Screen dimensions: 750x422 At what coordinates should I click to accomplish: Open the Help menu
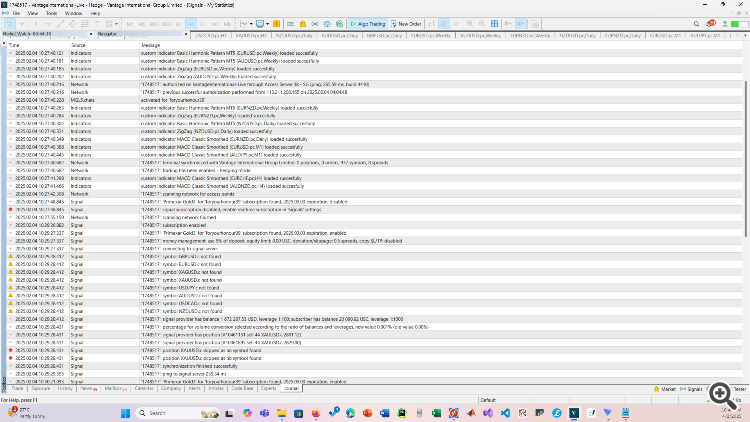[95, 13]
